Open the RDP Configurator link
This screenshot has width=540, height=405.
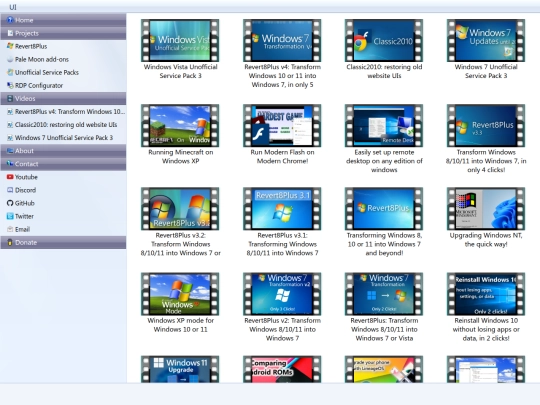[39, 85]
